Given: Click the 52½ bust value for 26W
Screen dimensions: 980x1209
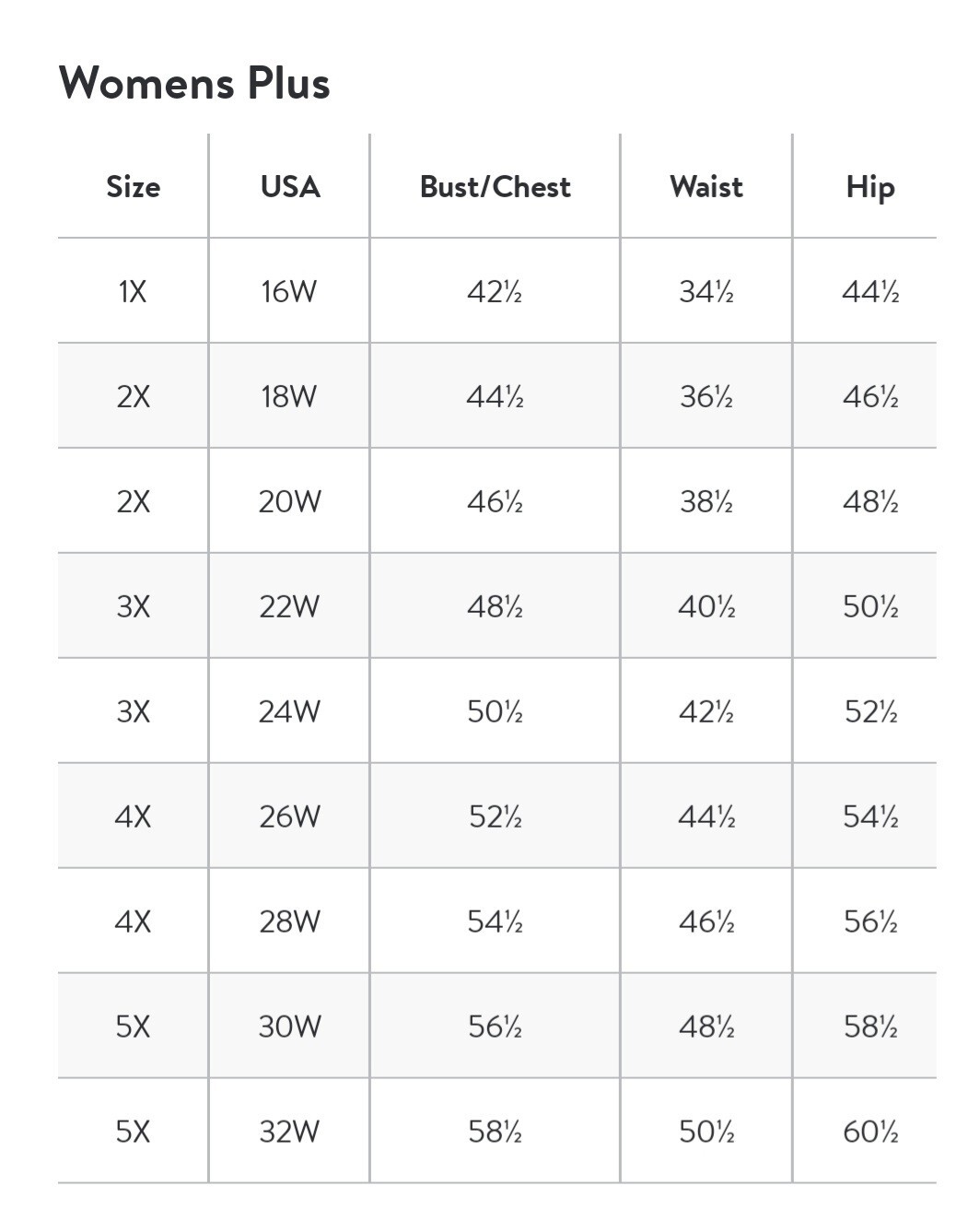Looking at the screenshot, I should [495, 816].
